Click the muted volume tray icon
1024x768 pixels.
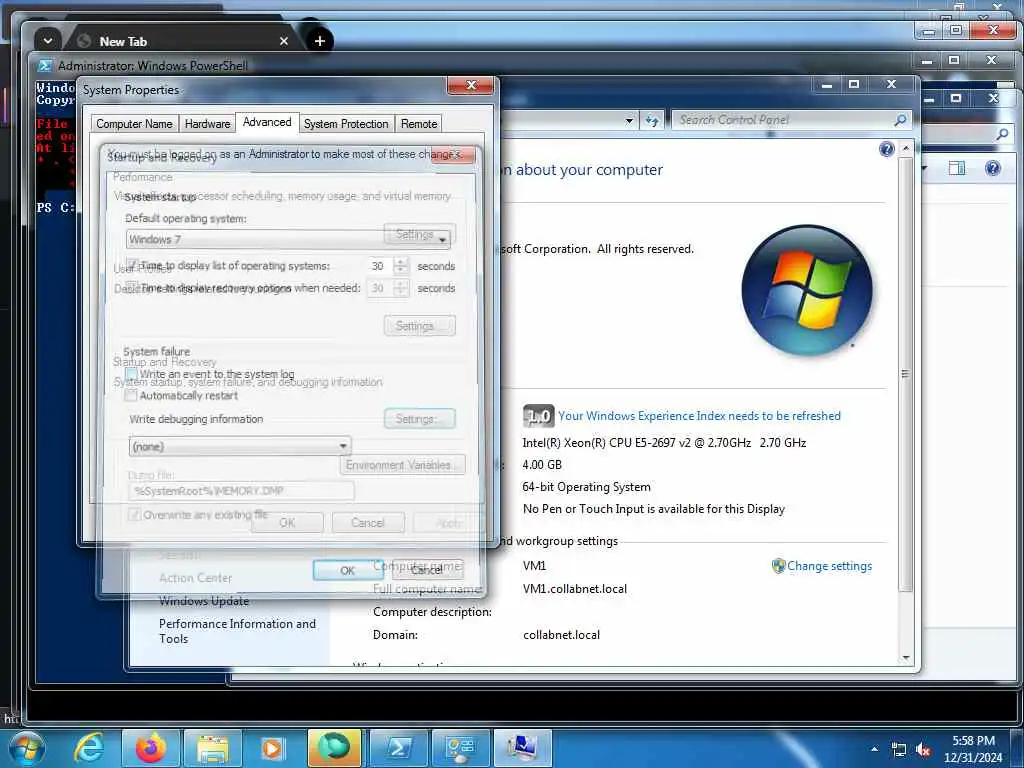[923, 750]
